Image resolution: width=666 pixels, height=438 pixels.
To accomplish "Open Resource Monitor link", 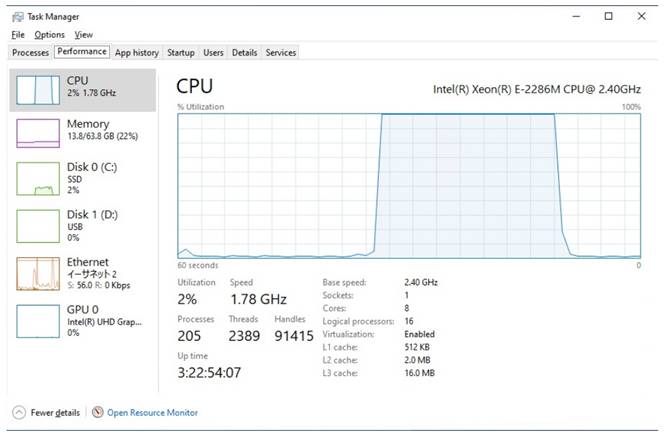I will coord(152,413).
